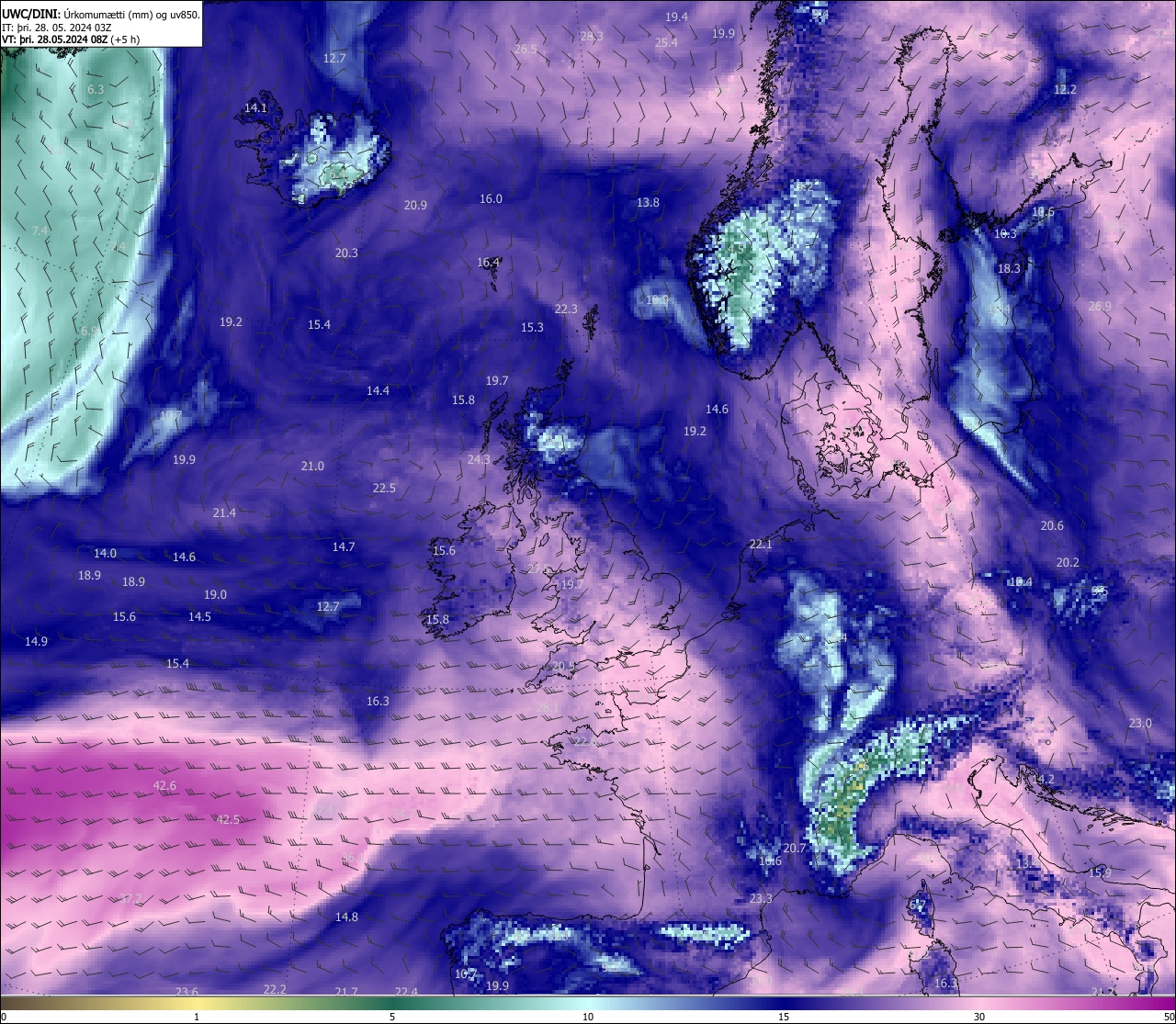Click the 6.3 value label
Screen dimensions: 1176x1024
pos(96,89)
